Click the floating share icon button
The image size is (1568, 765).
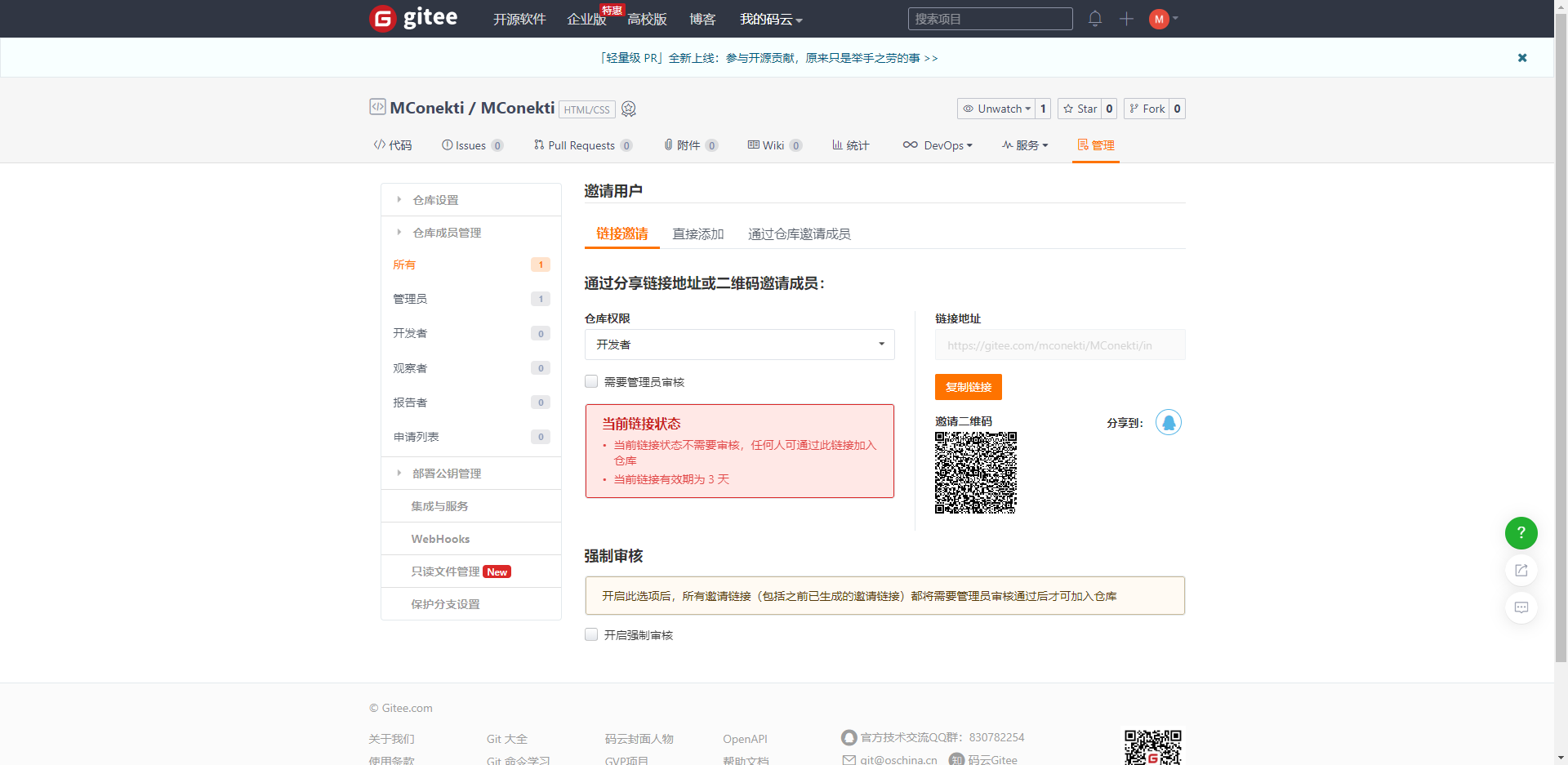pos(1521,571)
